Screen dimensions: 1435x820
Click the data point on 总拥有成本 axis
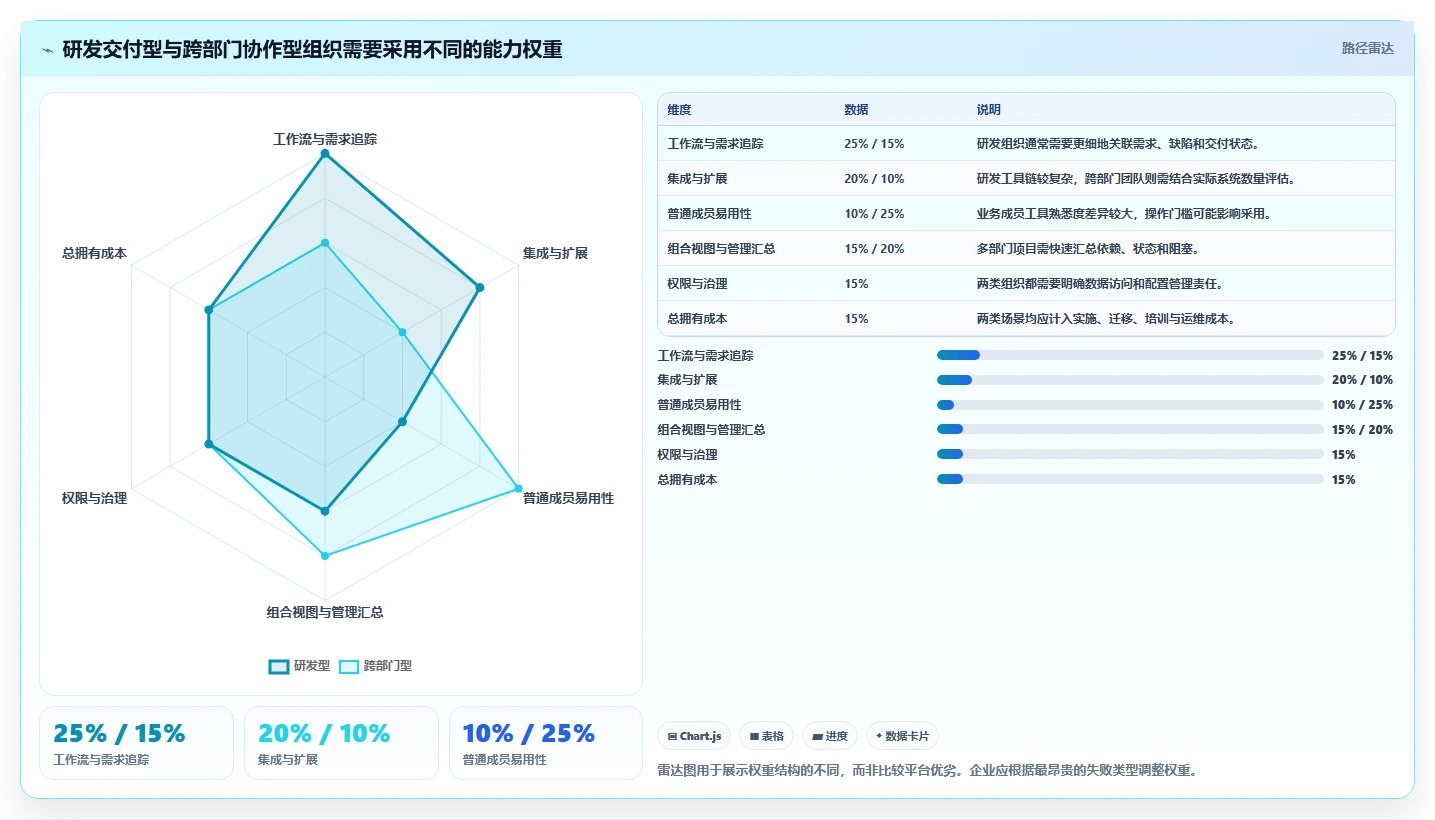pyautogui.click(x=208, y=310)
